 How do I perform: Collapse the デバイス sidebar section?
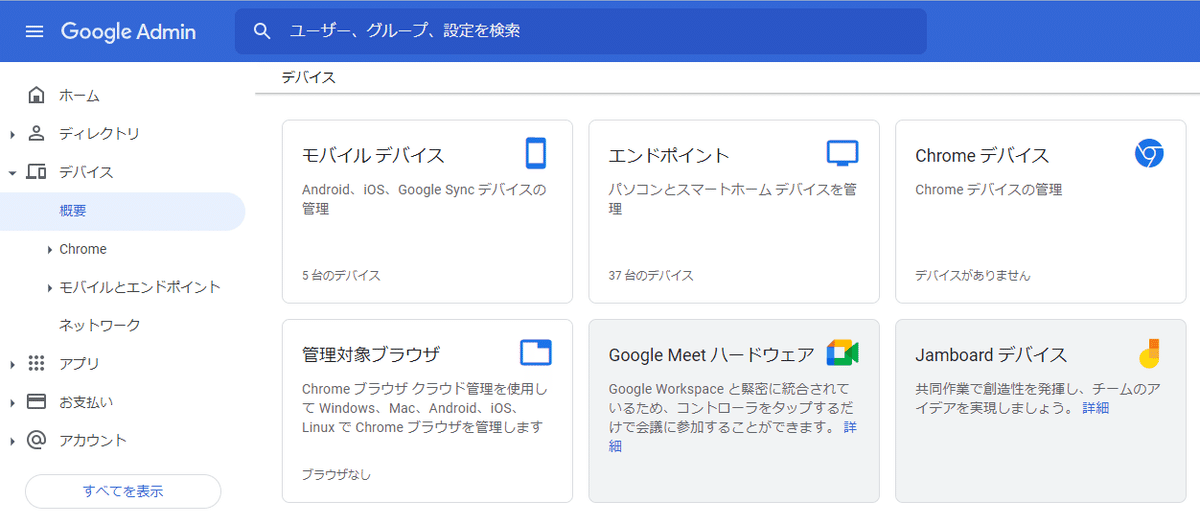coord(12,172)
